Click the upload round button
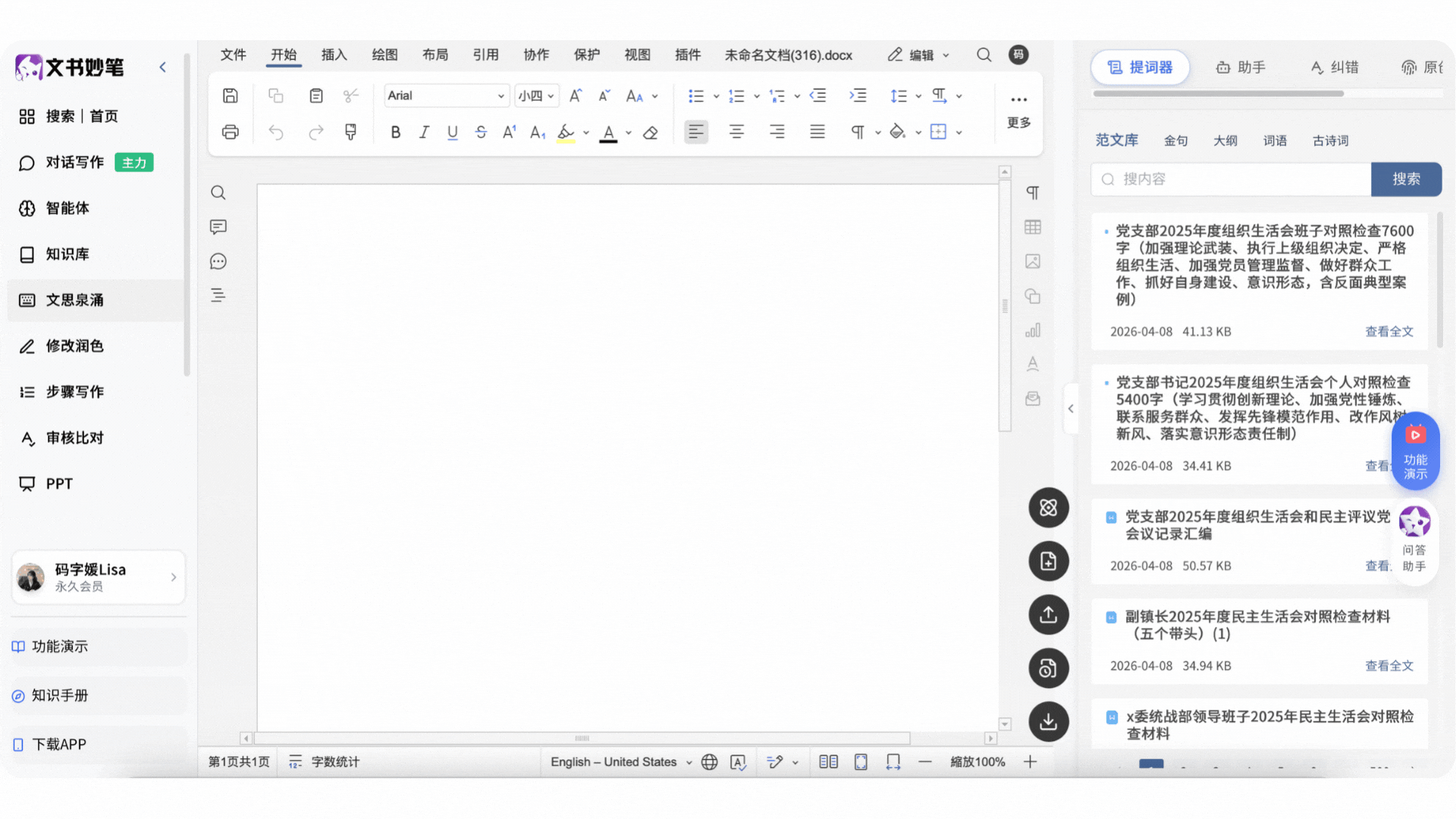This screenshot has height=819, width=1456. (x=1048, y=615)
